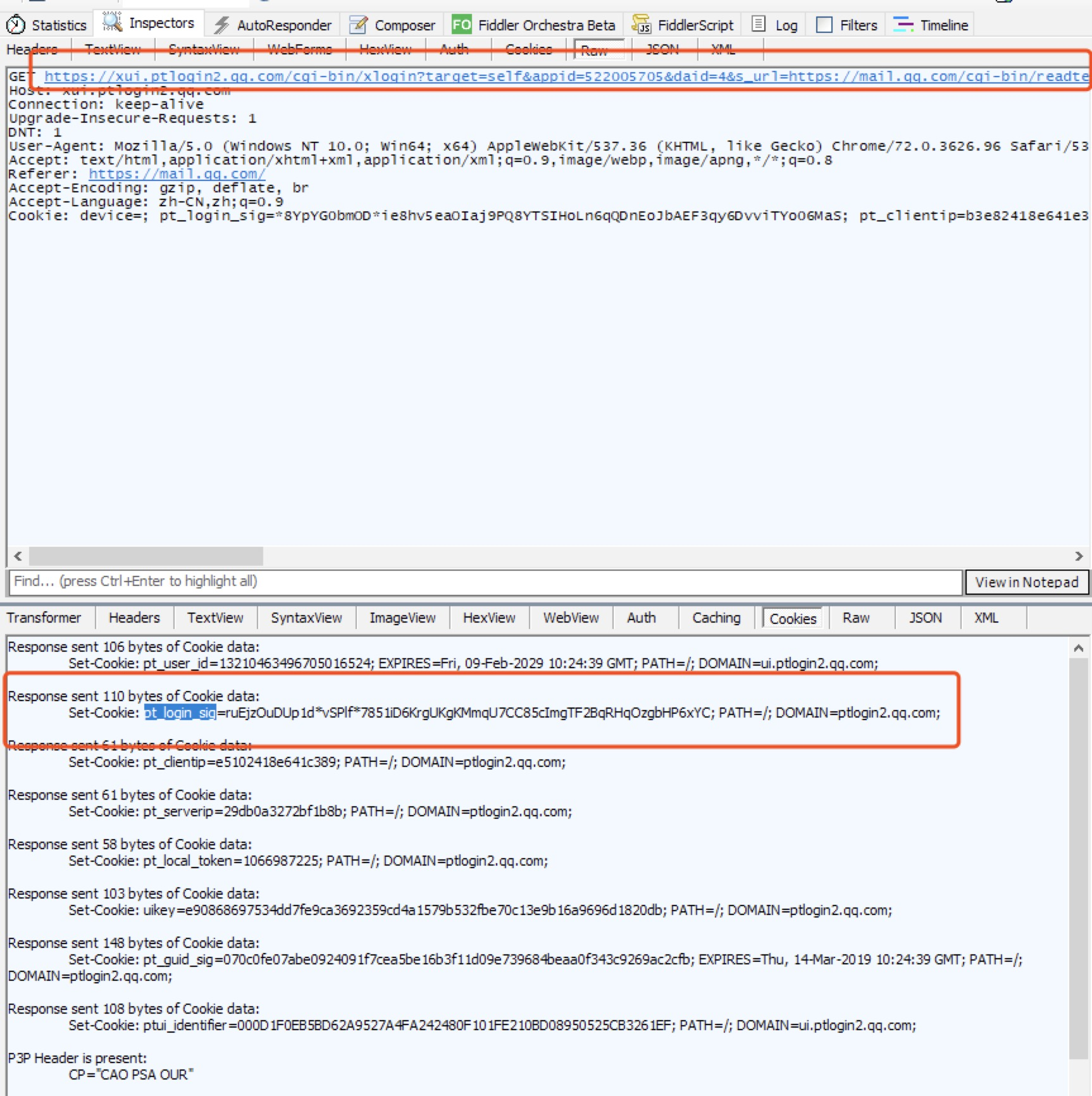Click the Accept-Encoding header line

158,188
